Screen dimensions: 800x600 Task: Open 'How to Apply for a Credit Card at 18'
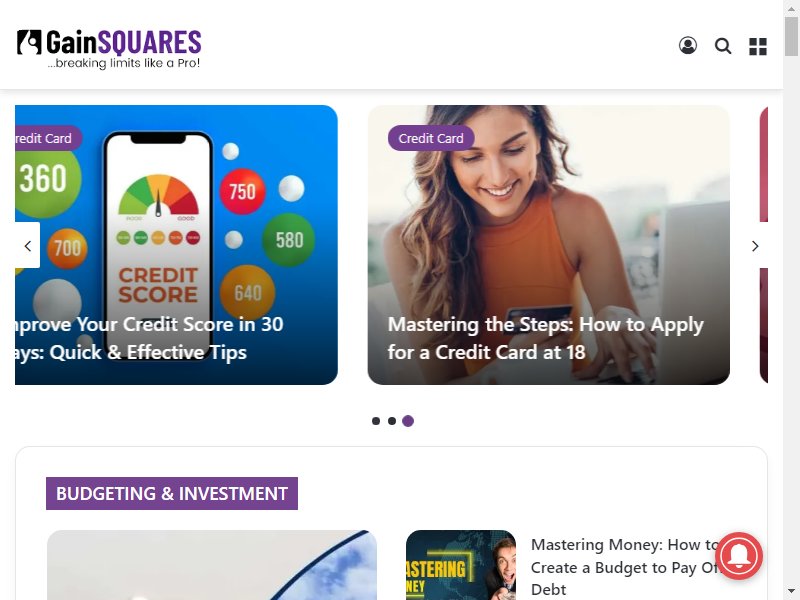[x=545, y=338]
